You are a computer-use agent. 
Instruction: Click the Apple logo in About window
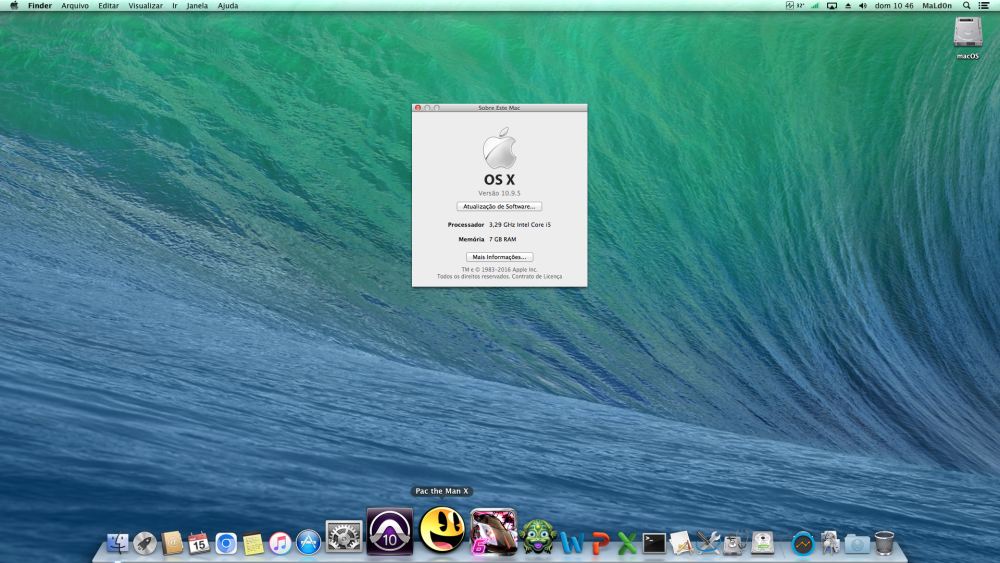point(499,148)
